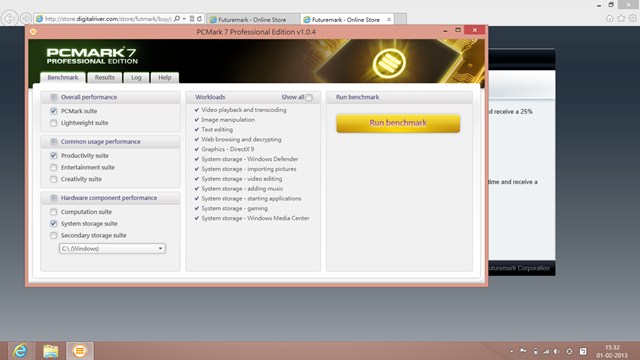
Task: Select the first Futuremark Online Store browser tab
Action: coord(253,19)
